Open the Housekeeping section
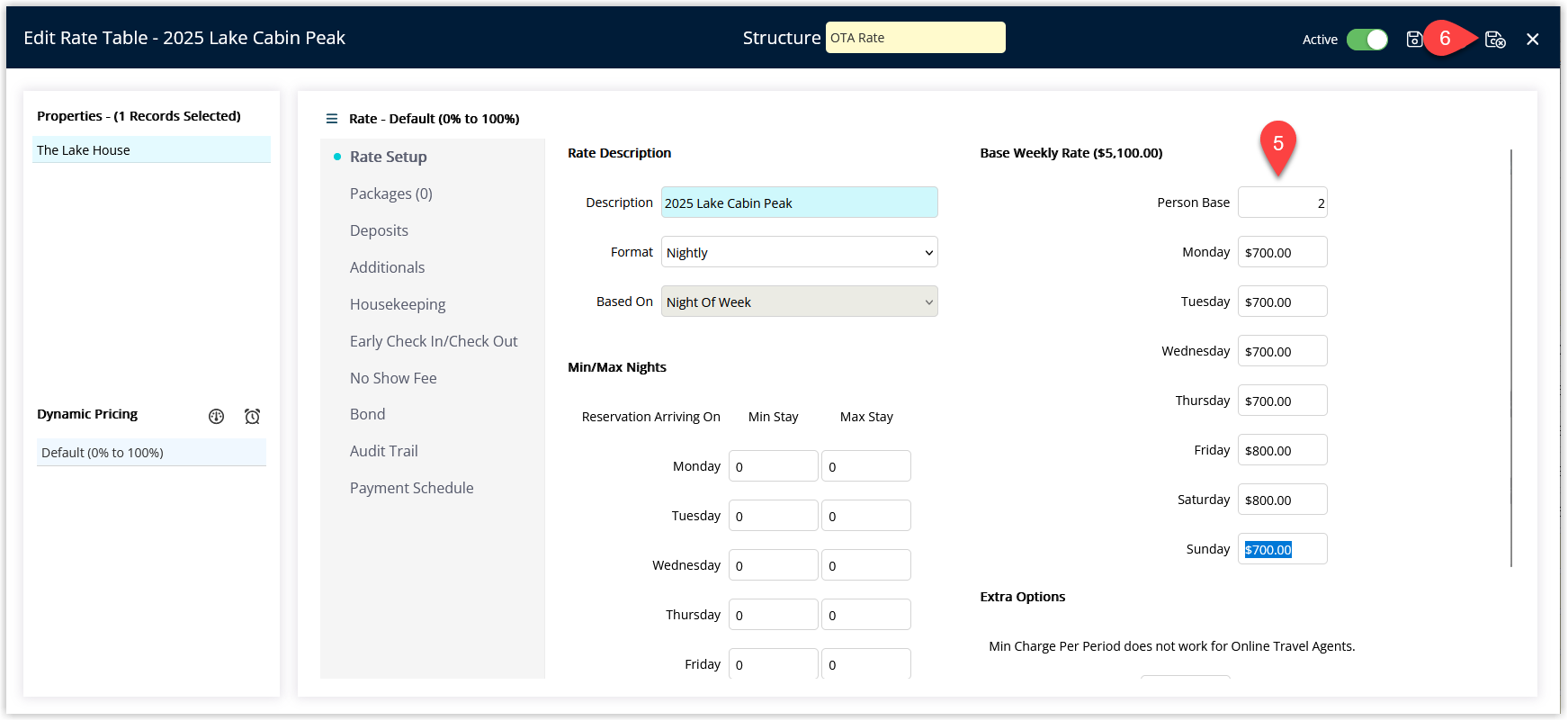This screenshot has width=1568, height=721. [x=398, y=304]
